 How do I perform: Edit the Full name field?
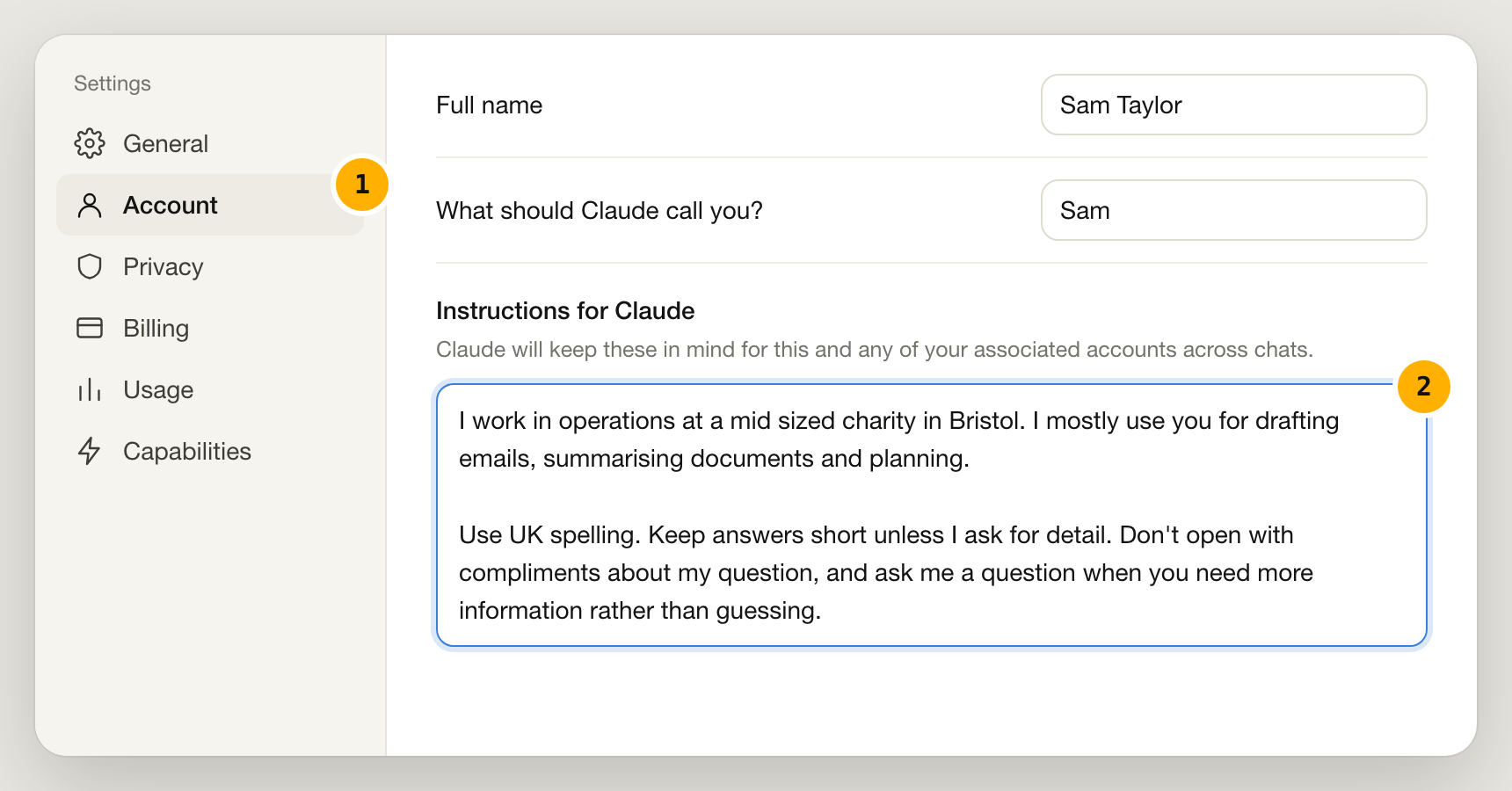[x=1233, y=105]
